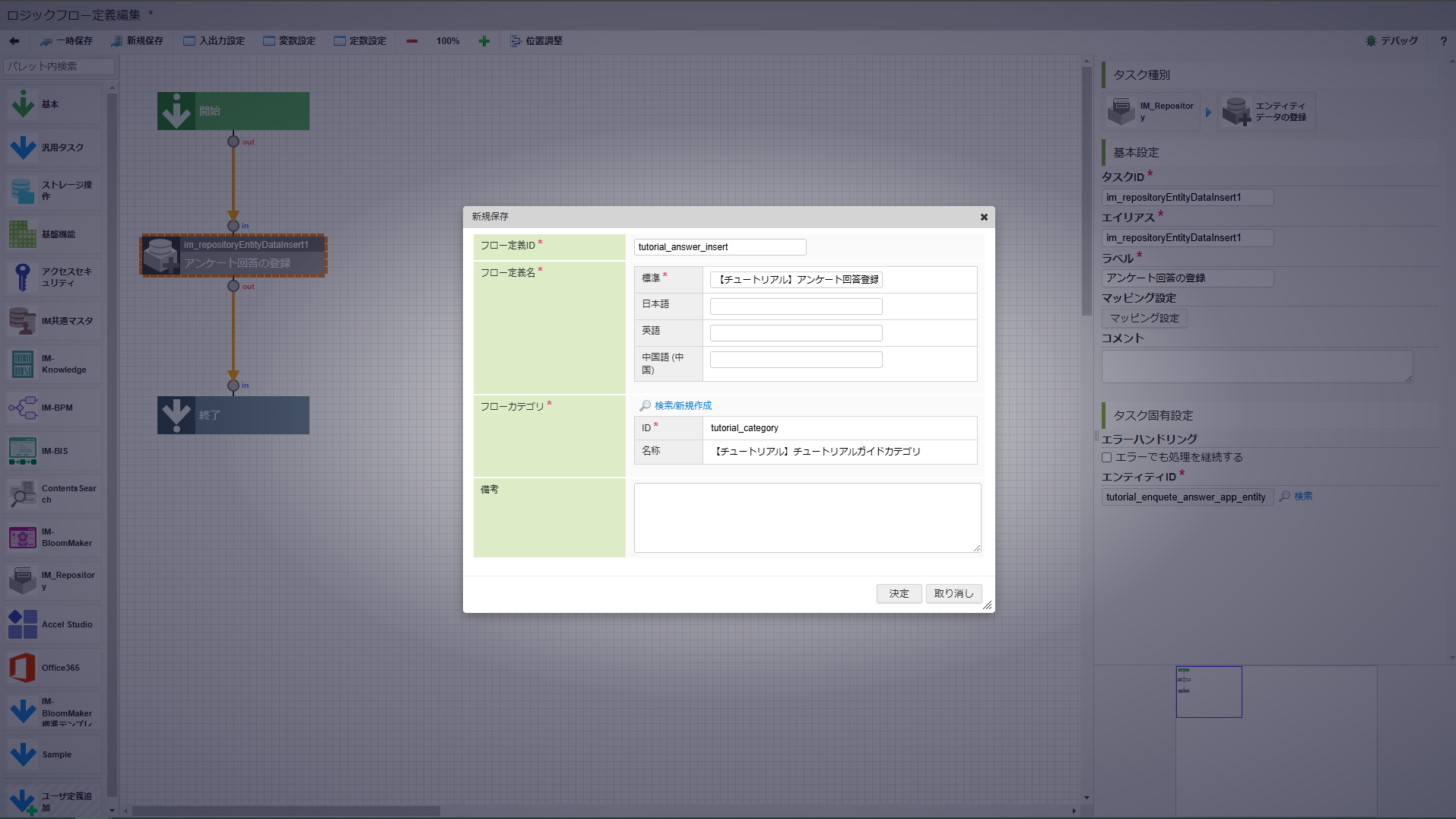The image size is (1456, 819).
Task: Click the green zoom-in plus icon
Action: click(484, 41)
